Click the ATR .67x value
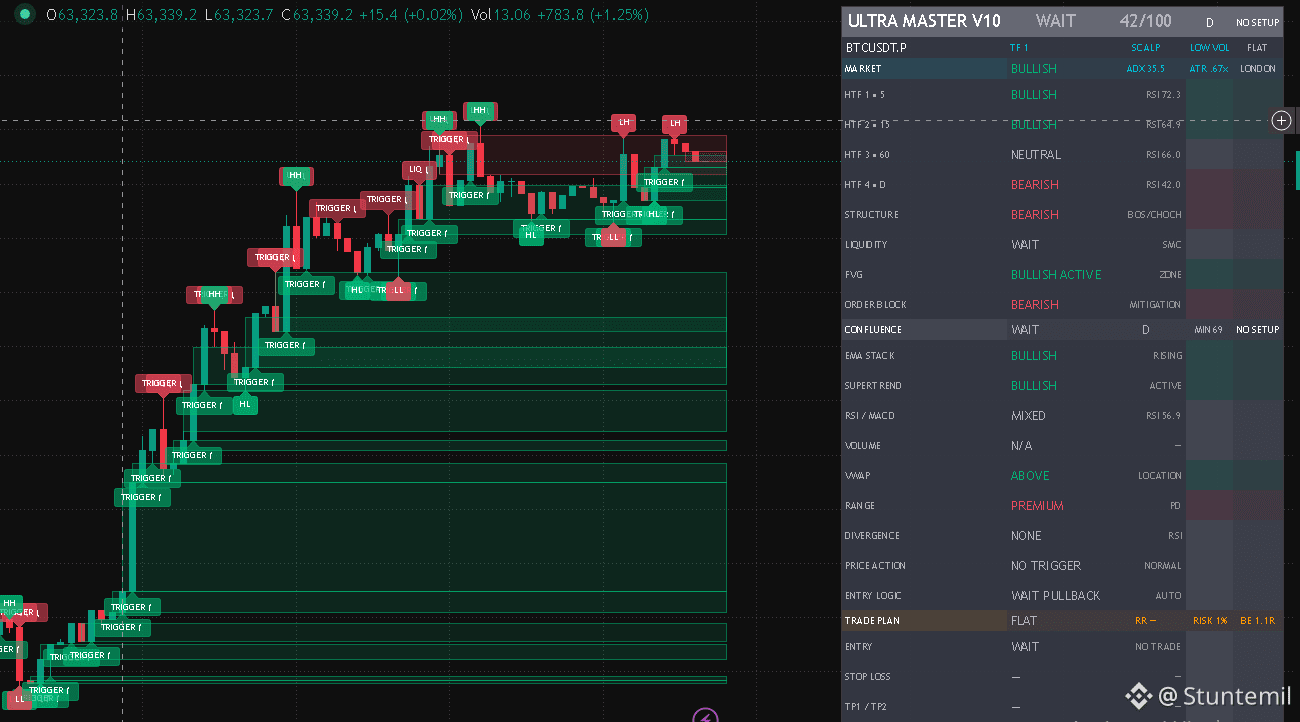Viewport: 1300px width, 722px height. point(1209,69)
